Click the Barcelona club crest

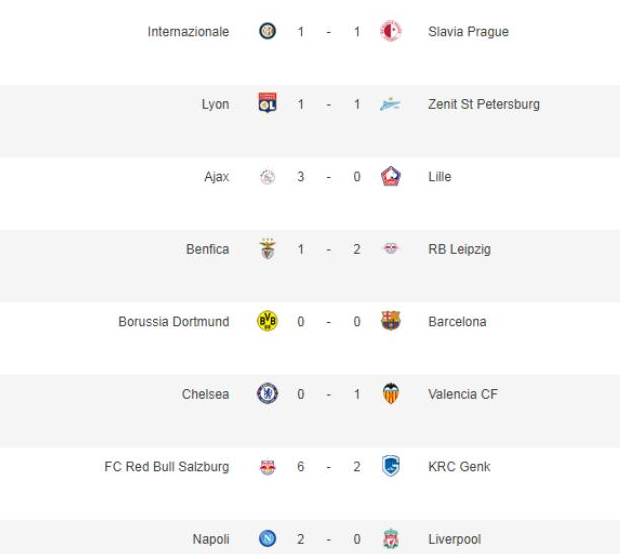coord(390,320)
